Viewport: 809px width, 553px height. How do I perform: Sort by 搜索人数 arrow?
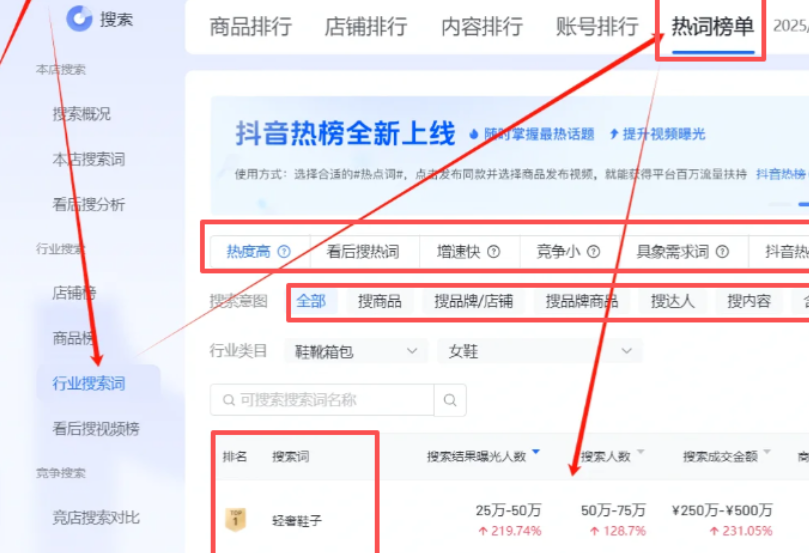[640, 452]
